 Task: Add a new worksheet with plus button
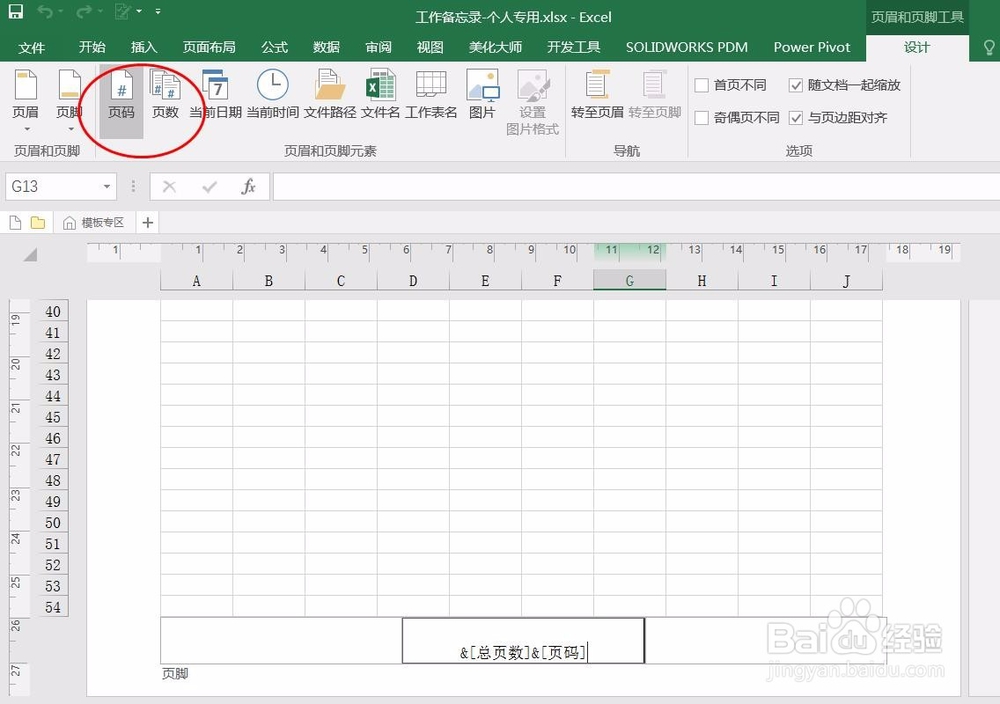click(x=147, y=222)
